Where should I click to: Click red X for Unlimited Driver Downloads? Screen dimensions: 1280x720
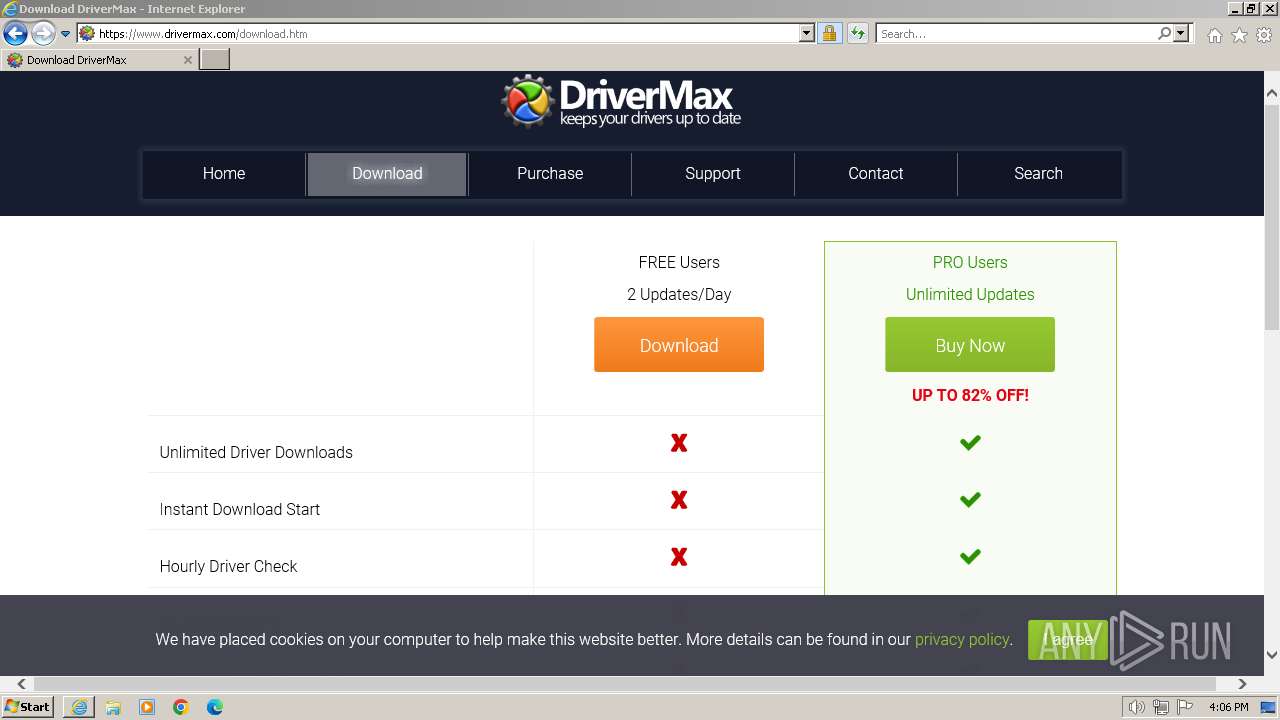click(679, 443)
